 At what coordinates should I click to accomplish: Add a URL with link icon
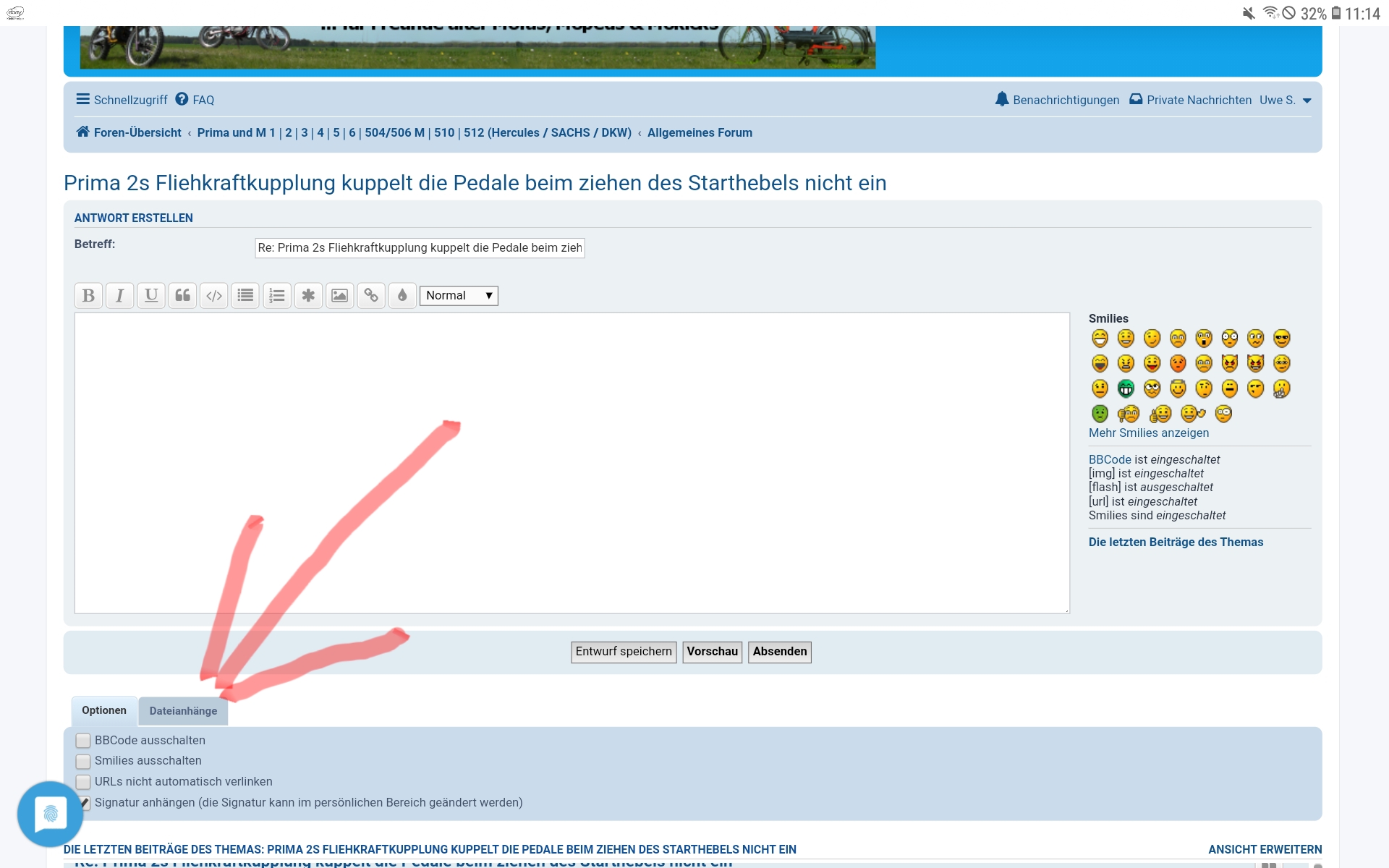(371, 296)
